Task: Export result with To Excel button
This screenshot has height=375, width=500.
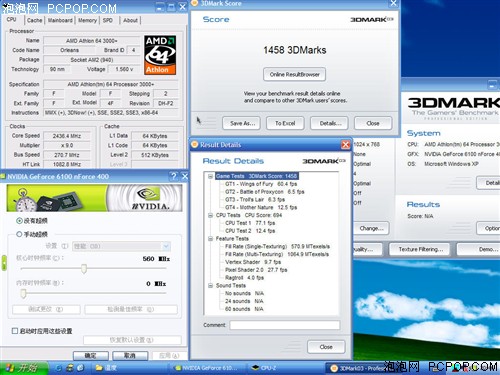Action: (x=285, y=123)
